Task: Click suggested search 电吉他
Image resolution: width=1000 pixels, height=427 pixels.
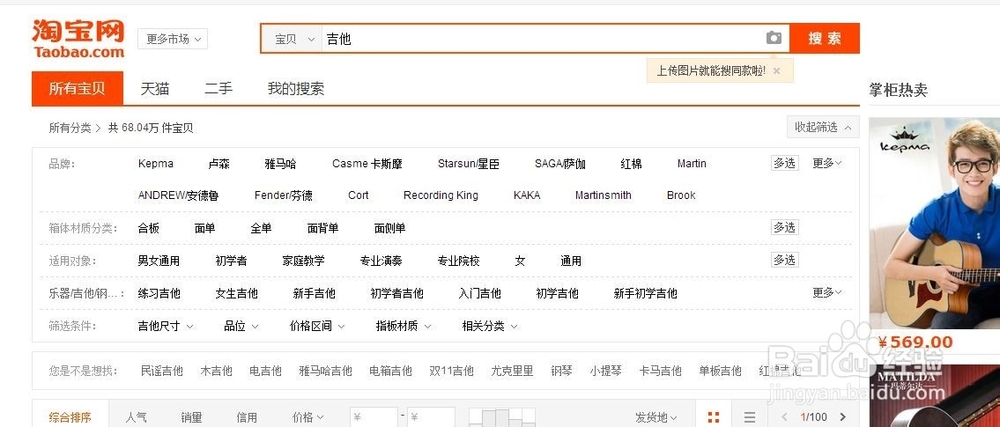Action: (265, 370)
